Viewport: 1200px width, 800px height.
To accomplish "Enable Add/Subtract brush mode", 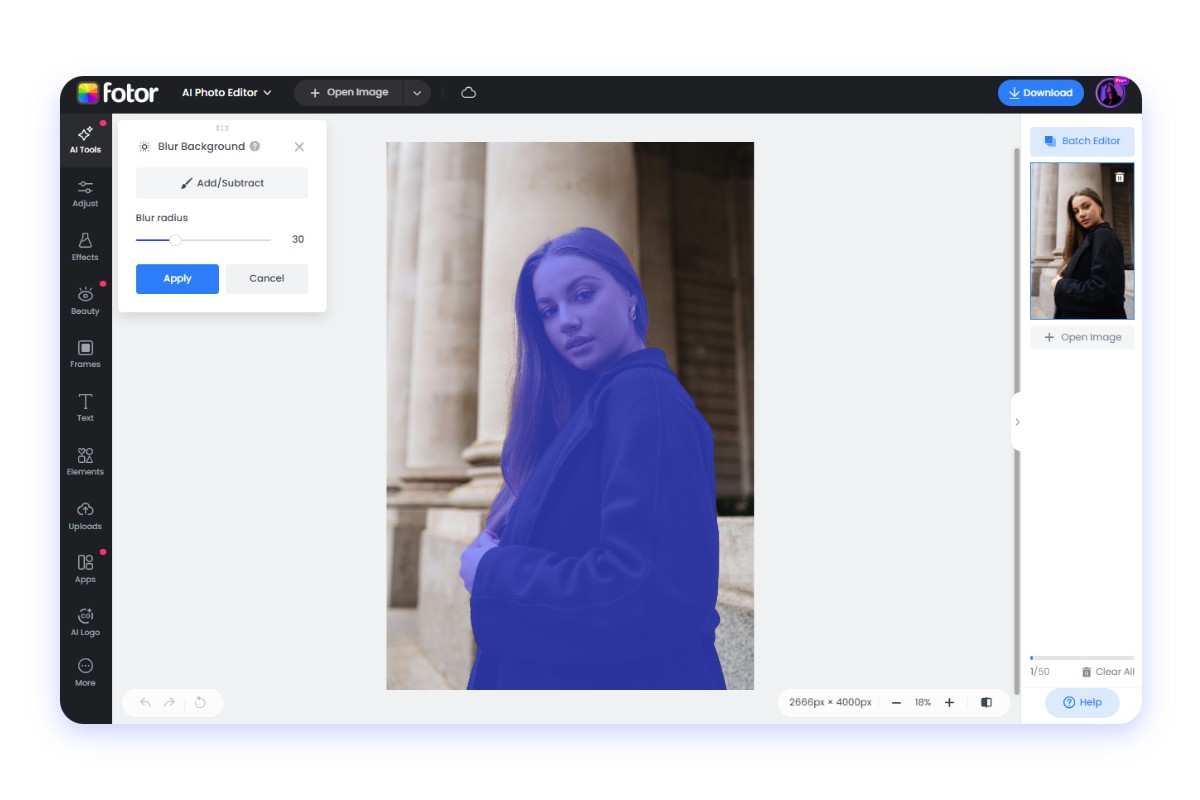I will [221, 182].
